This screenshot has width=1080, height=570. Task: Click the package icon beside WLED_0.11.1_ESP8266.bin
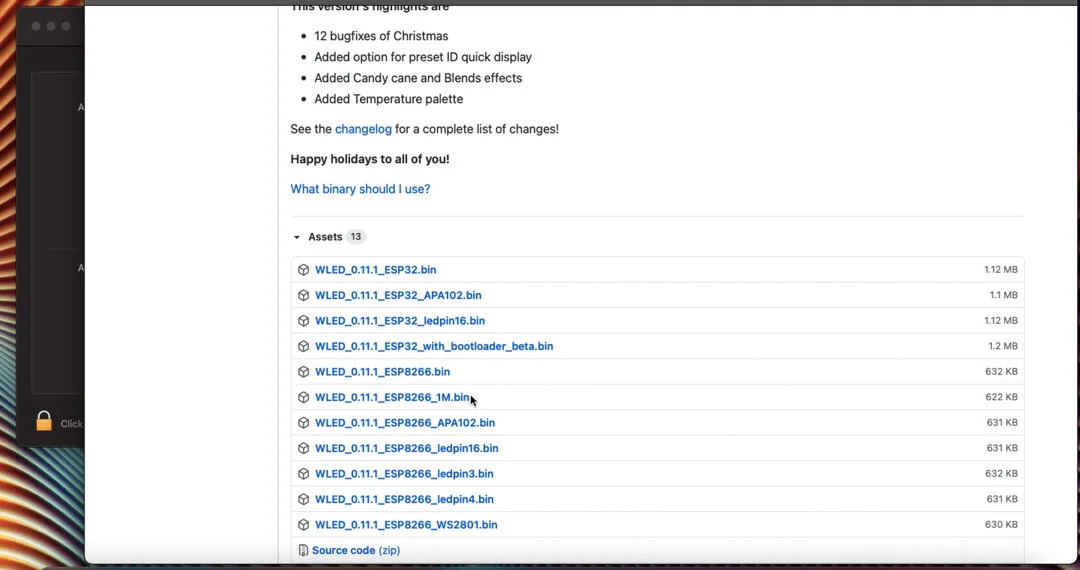[303, 372]
